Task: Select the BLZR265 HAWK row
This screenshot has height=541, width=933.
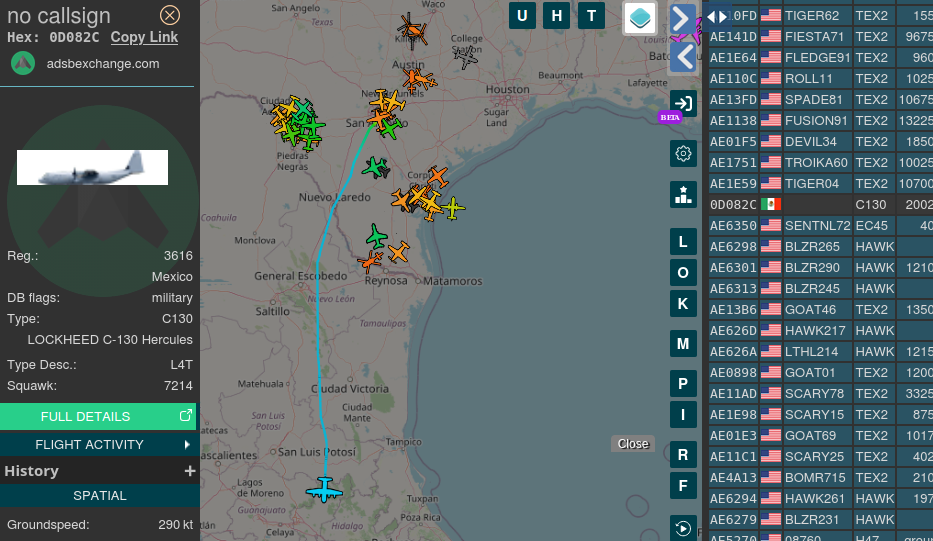Action: click(821, 246)
